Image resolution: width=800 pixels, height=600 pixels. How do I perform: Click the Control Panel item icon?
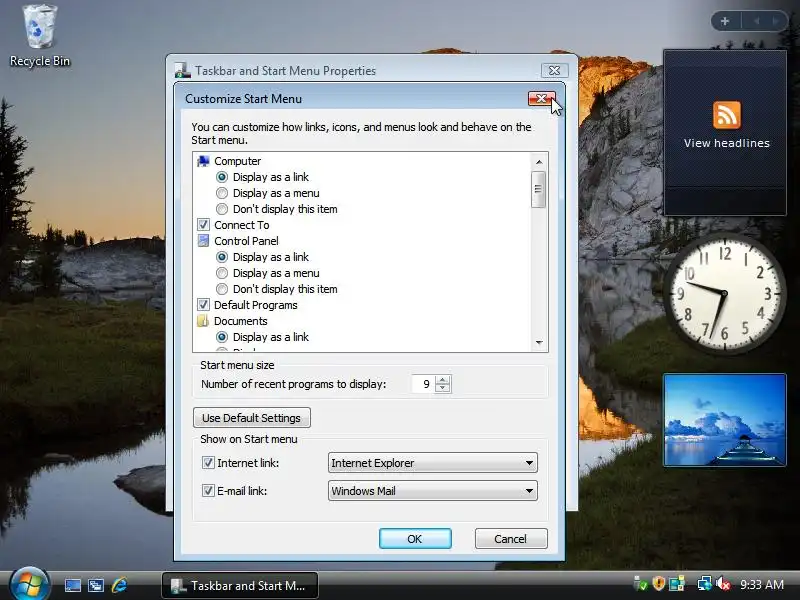pos(203,241)
